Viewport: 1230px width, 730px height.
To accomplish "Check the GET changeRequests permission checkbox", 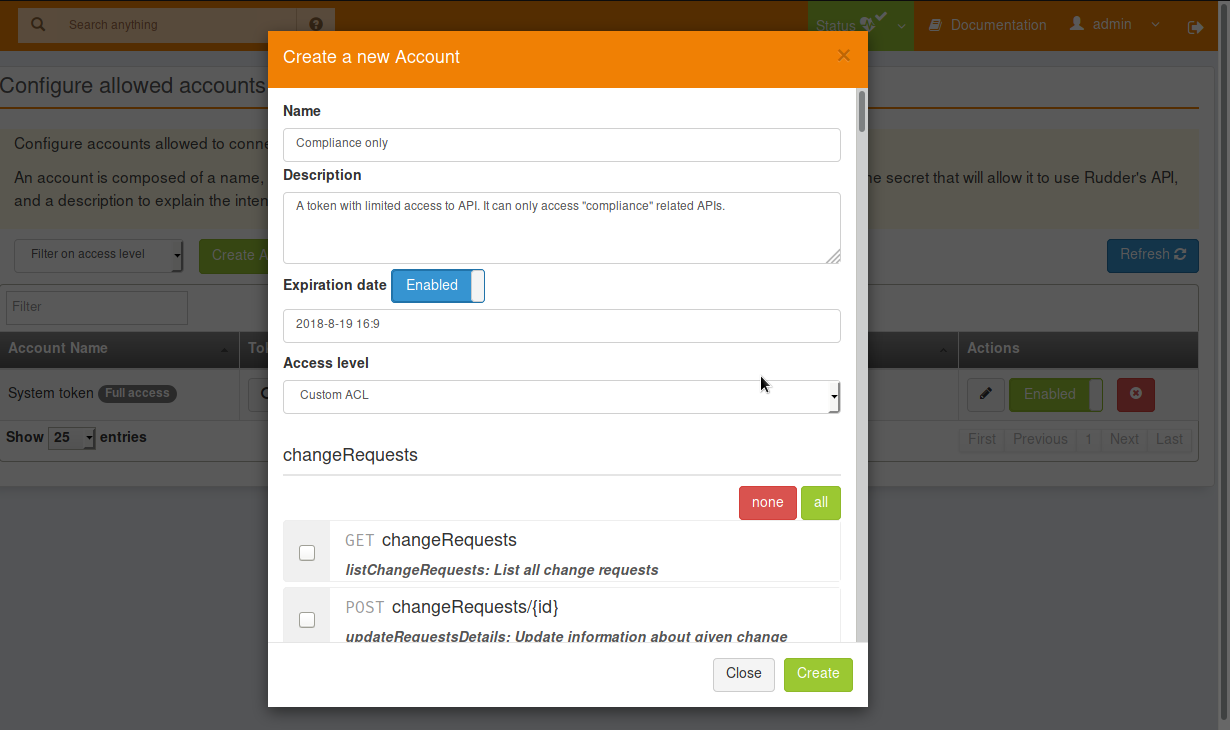I will (307, 552).
